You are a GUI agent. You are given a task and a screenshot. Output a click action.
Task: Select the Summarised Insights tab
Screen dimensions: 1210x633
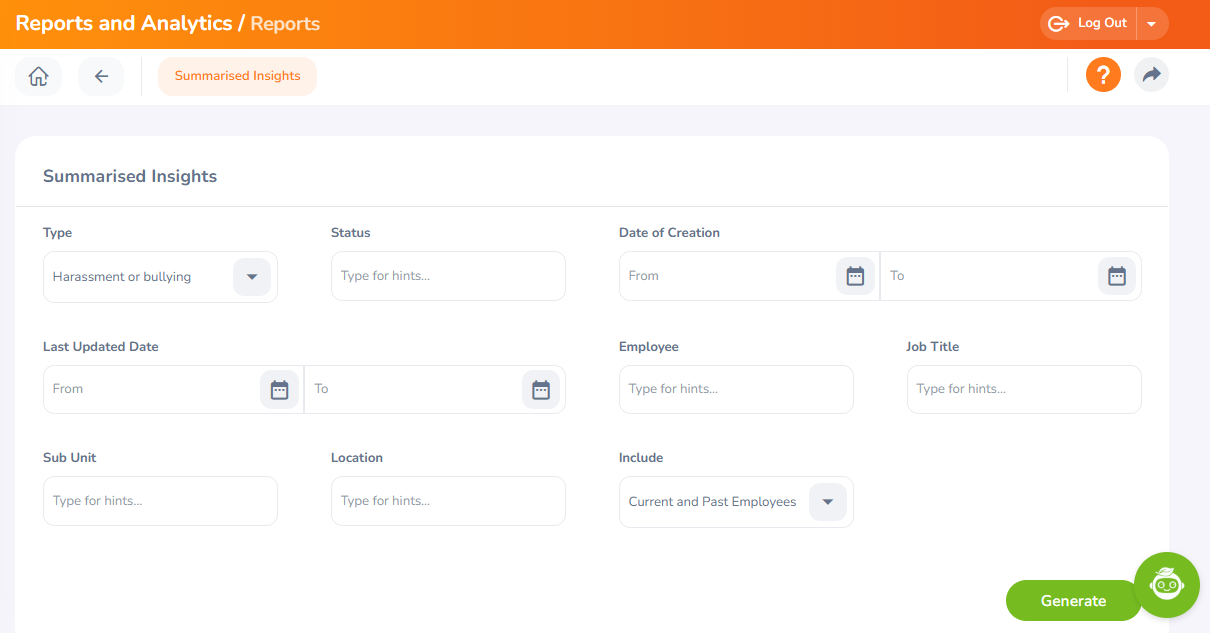(x=237, y=76)
